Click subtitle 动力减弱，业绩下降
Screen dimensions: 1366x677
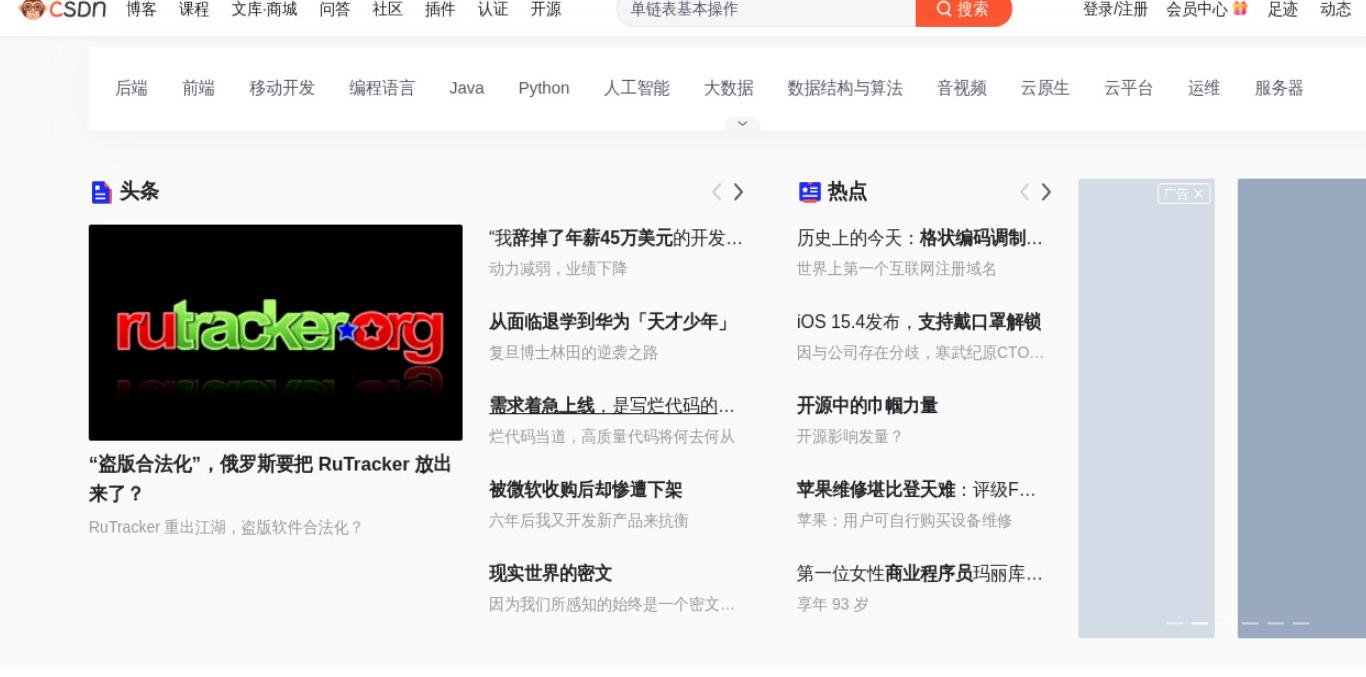click(558, 269)
